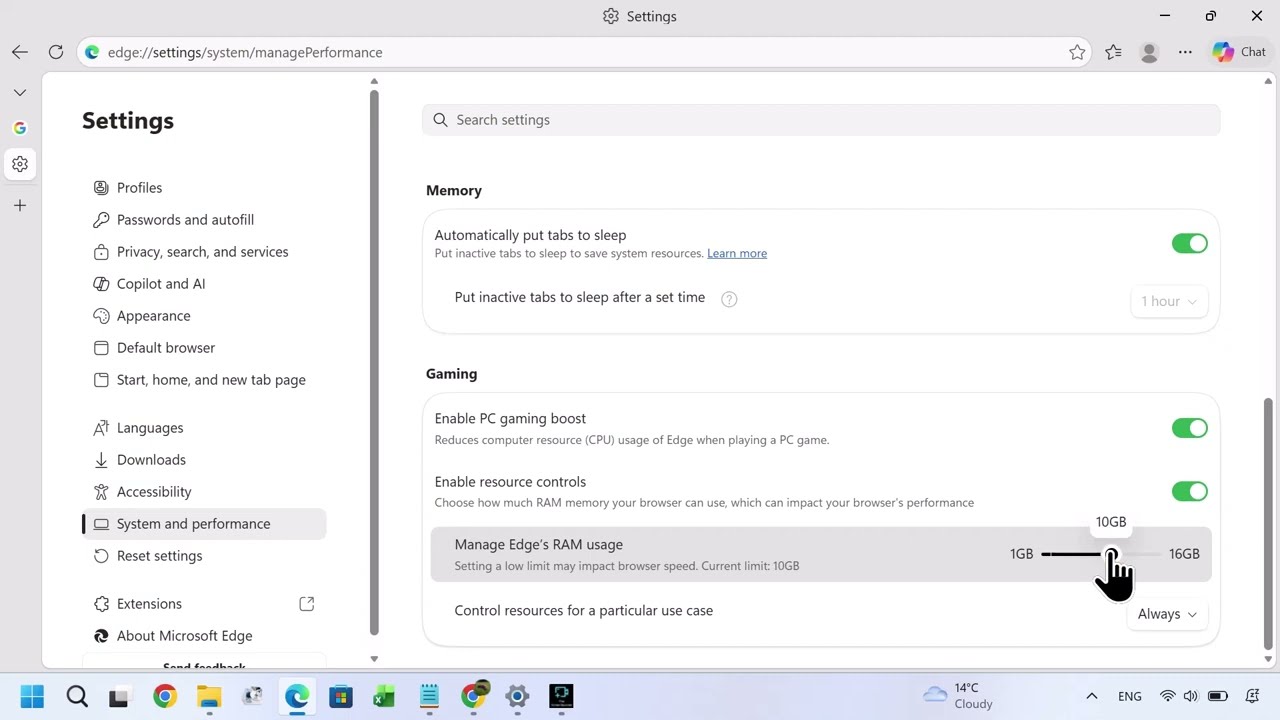Open Excel from taskbar
Viewport: 1280px width, 720px height.
(x=385, y=696)
